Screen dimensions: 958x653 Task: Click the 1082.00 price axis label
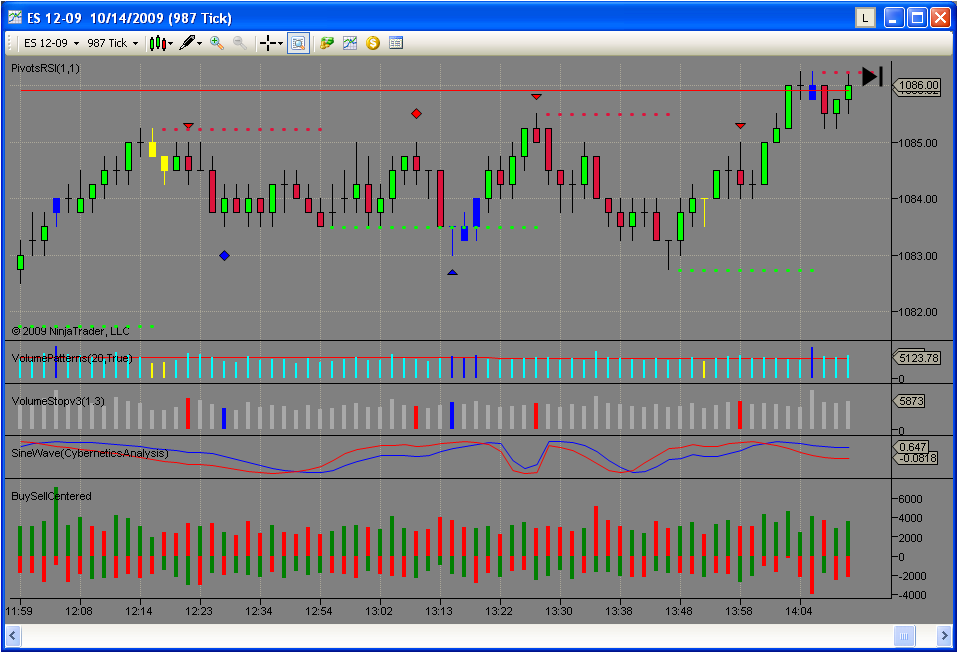917,312
